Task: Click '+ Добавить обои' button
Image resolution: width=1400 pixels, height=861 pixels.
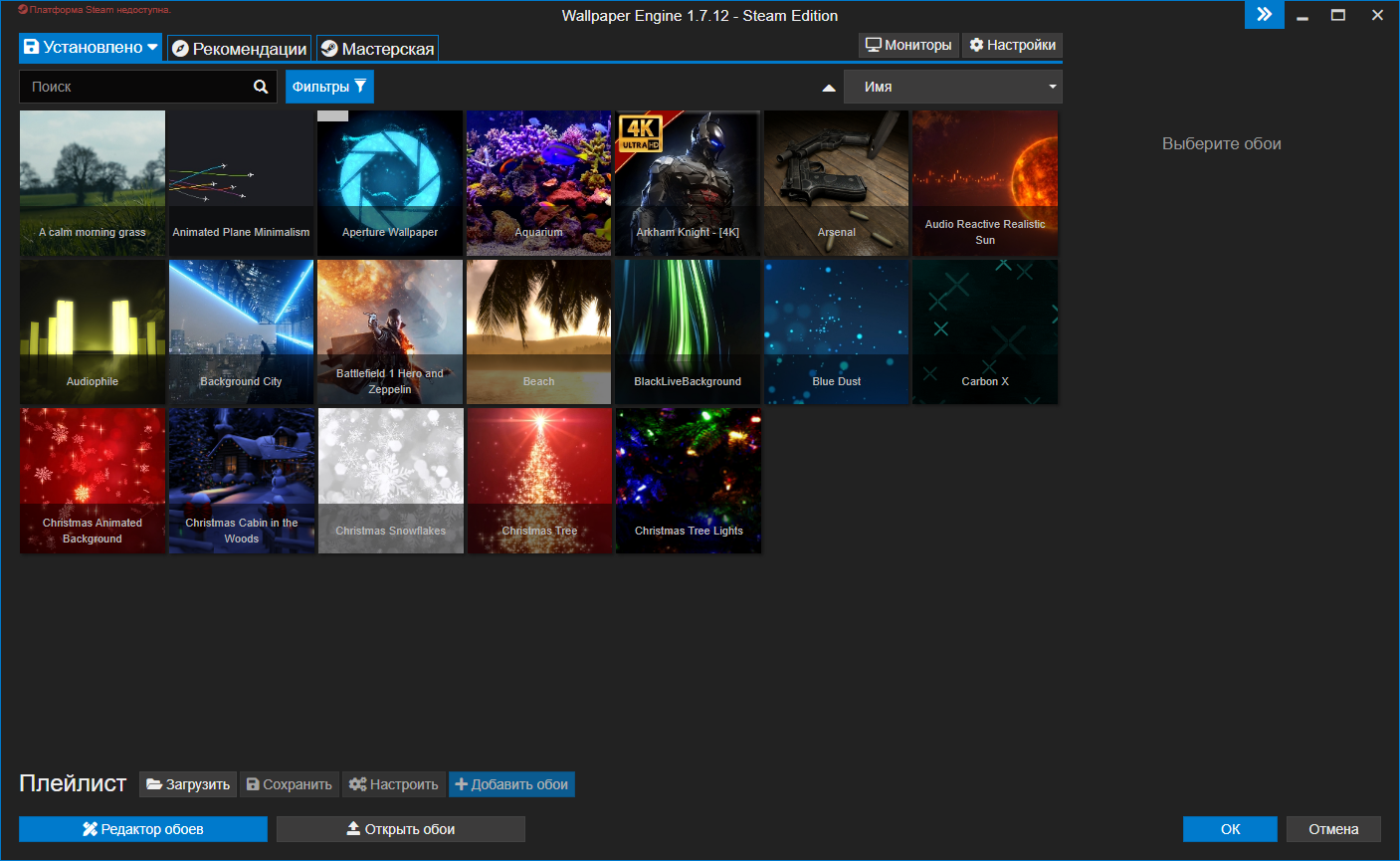Action: tap(511, 784)
